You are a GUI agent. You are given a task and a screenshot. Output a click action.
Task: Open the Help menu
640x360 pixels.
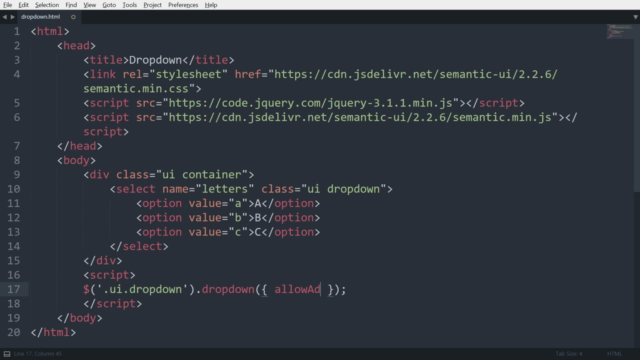[211, 5]
